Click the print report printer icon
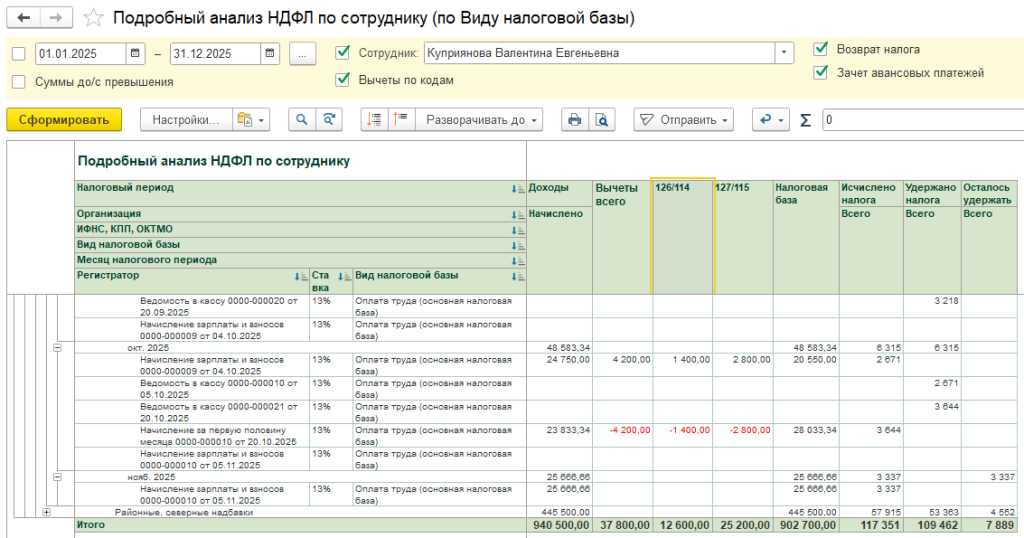The height and width of the screenshot is (538, 1024). [x=574, y=120]
